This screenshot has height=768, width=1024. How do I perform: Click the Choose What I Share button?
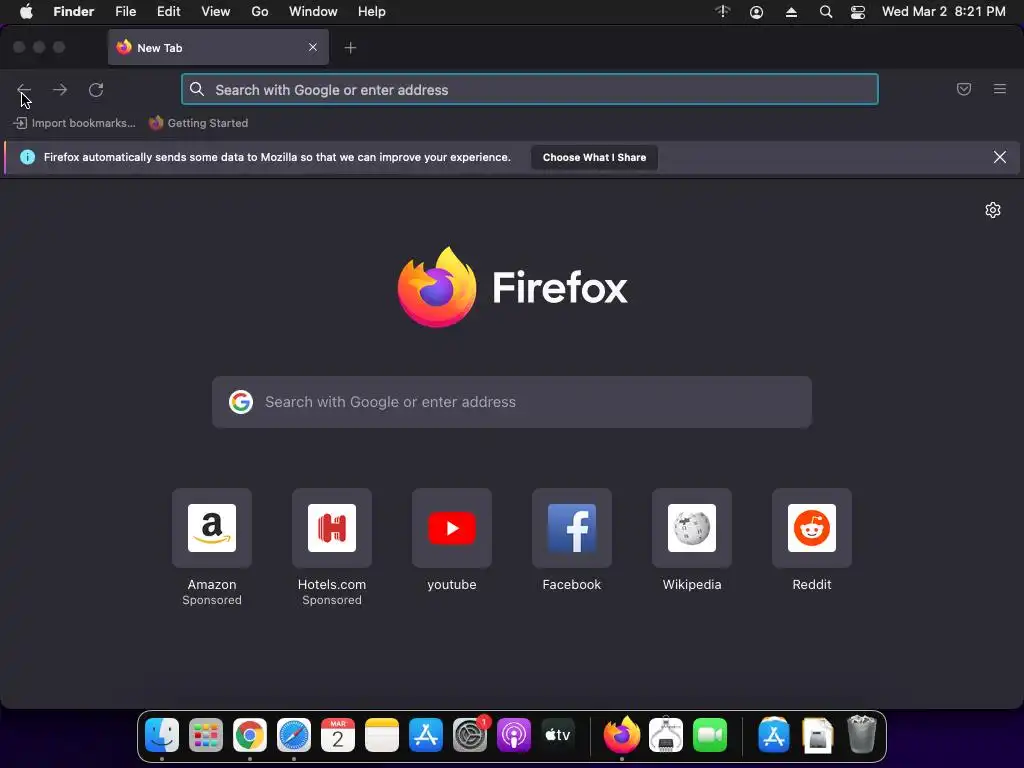pyautogui.click(x=594, y=157)
